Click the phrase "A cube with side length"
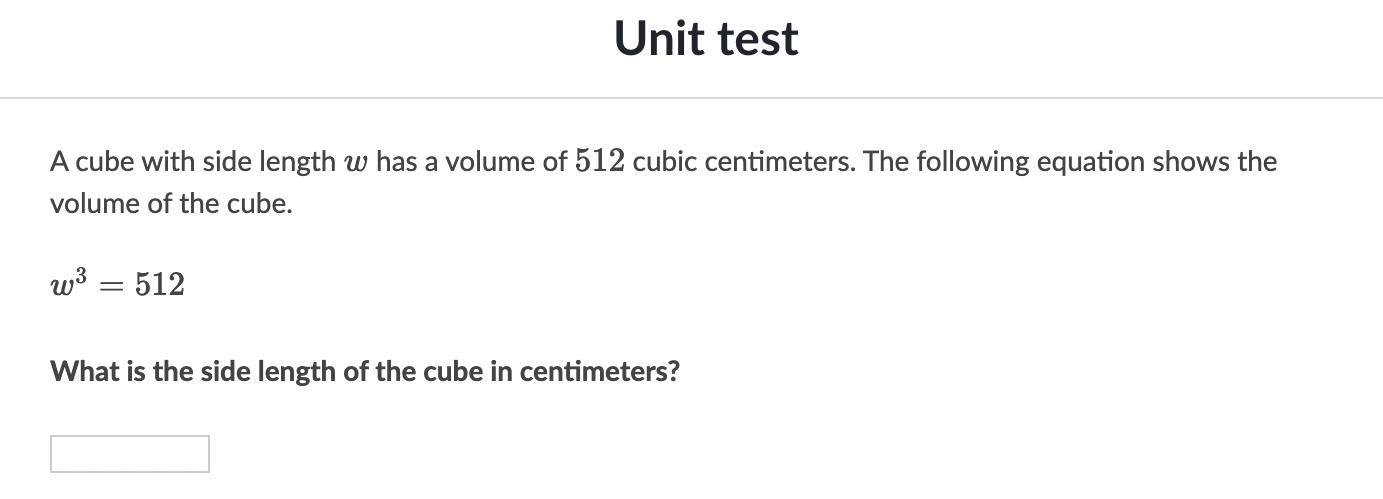 193,163
